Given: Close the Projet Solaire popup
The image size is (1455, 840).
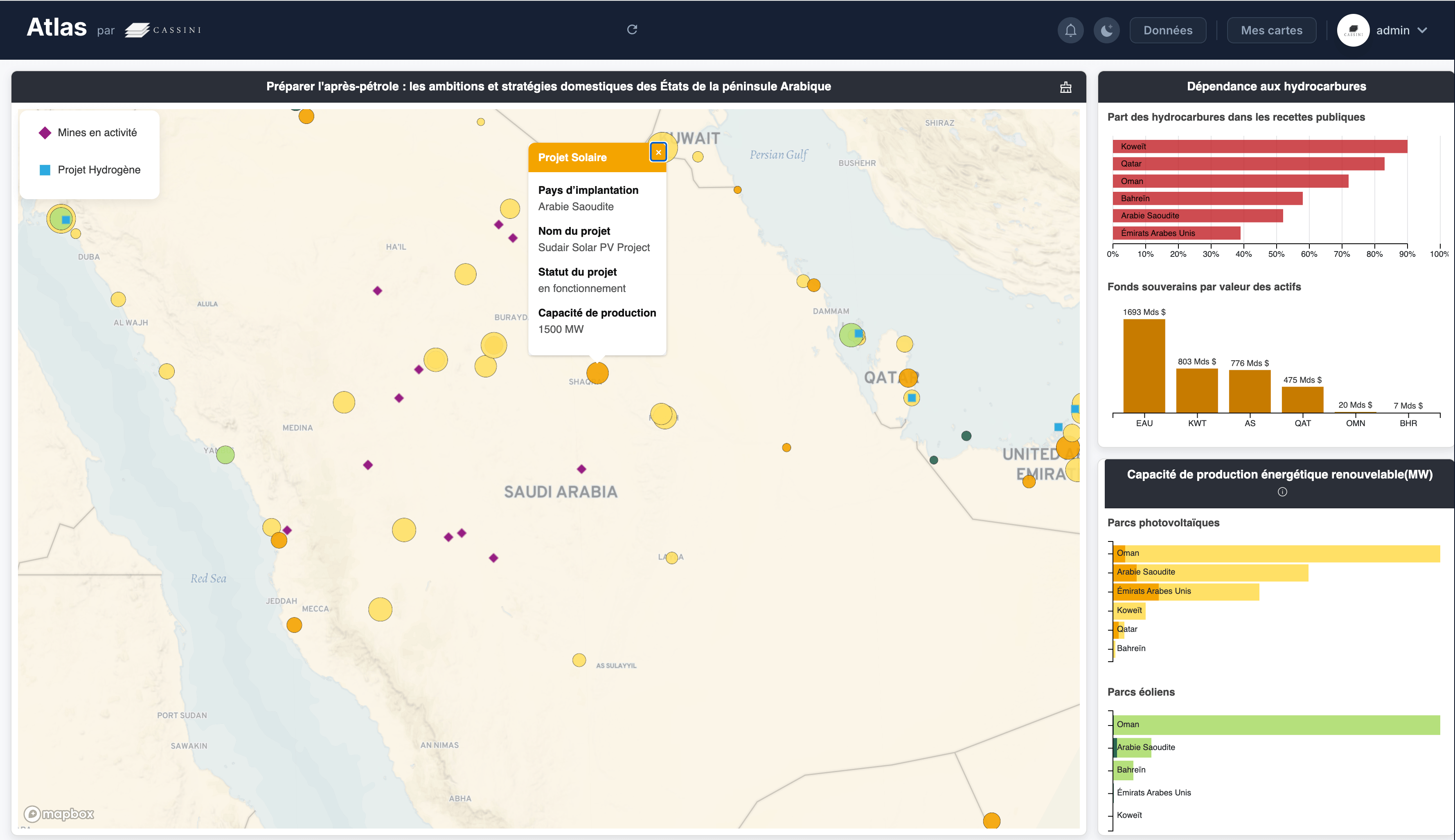Looking at the screenshot, I should coord(658,152).
